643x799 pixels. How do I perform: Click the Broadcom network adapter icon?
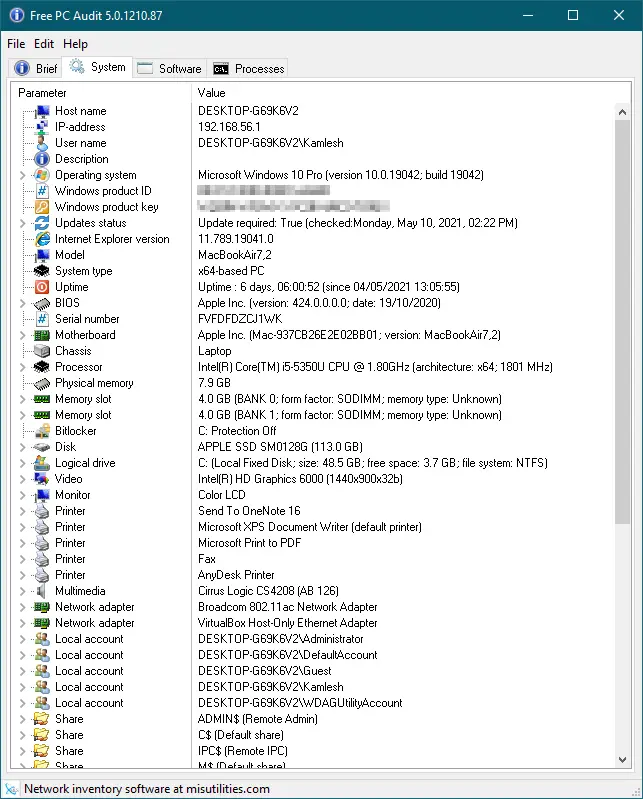[x=42, y=607]
